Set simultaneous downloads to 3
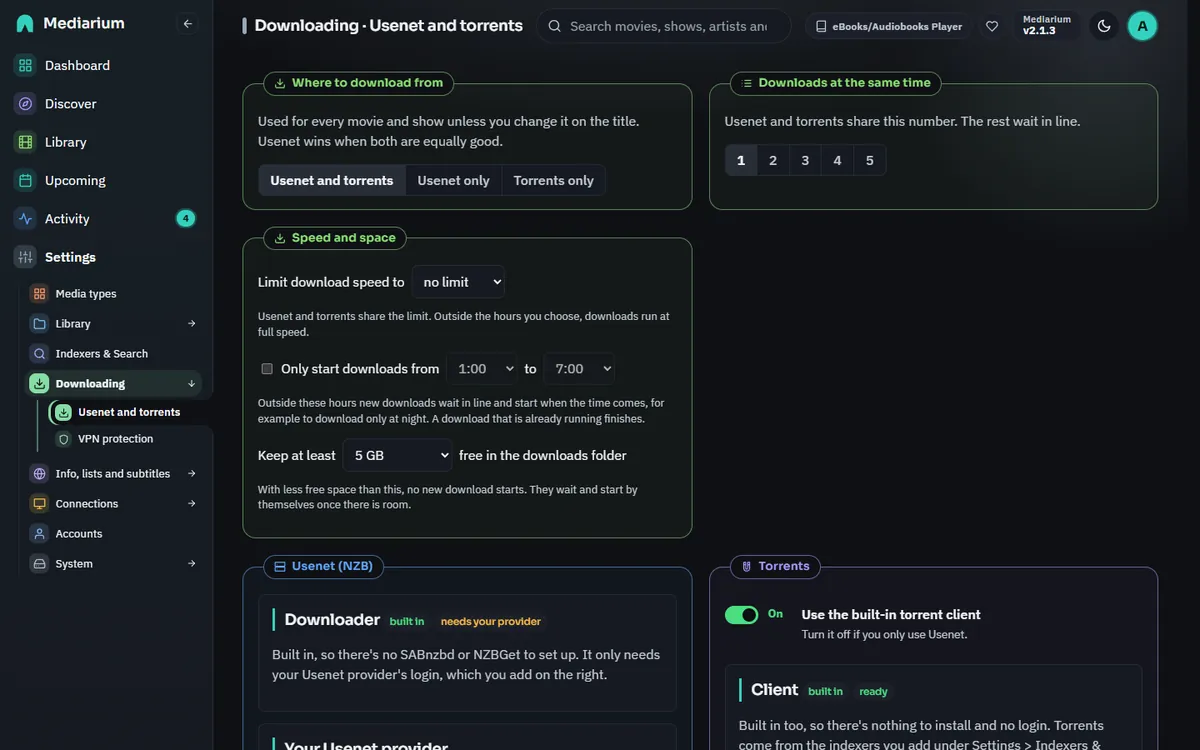1200x750 pixels. 805,160
